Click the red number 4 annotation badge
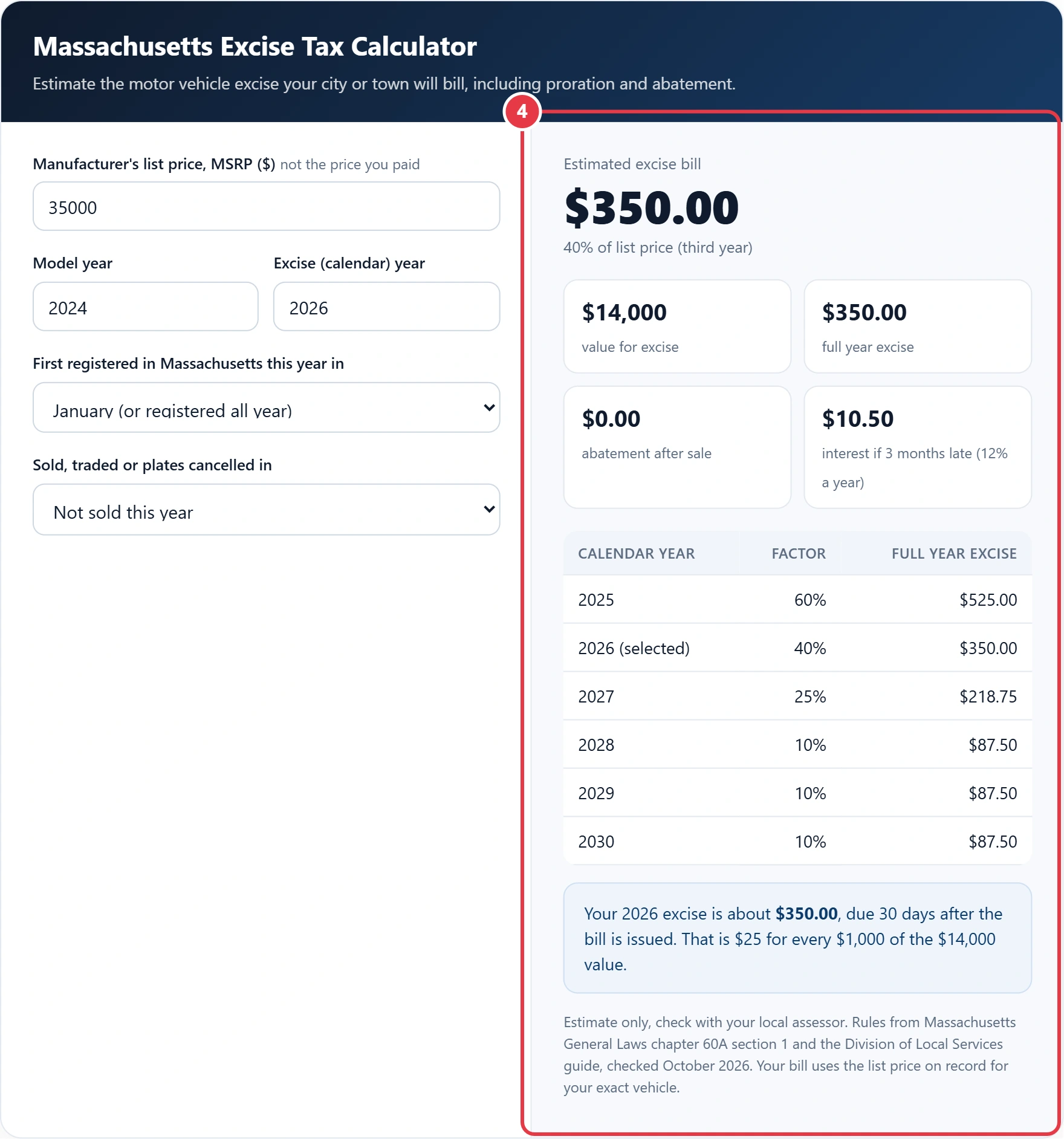 tap(522, 111)
